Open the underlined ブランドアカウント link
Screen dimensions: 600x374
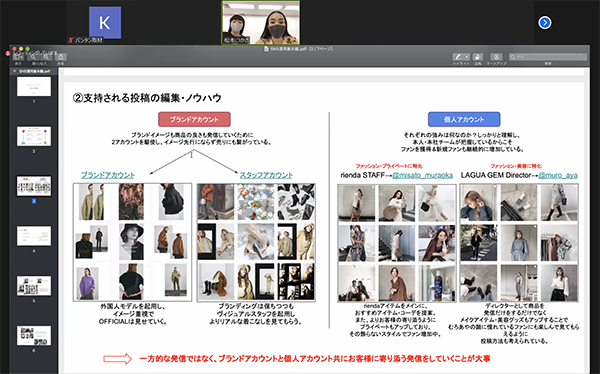point(108,175)
